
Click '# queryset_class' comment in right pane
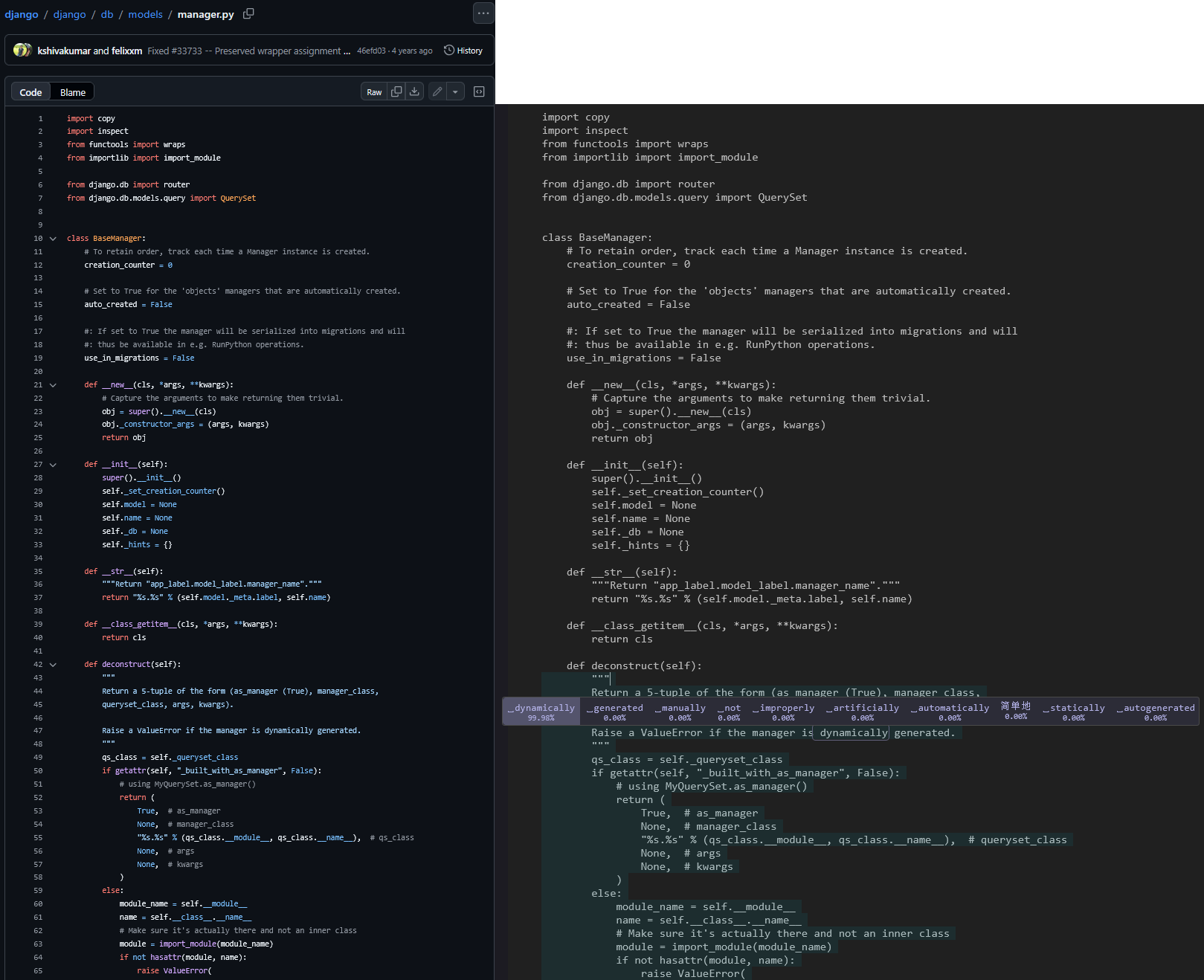pos(1017,840)
